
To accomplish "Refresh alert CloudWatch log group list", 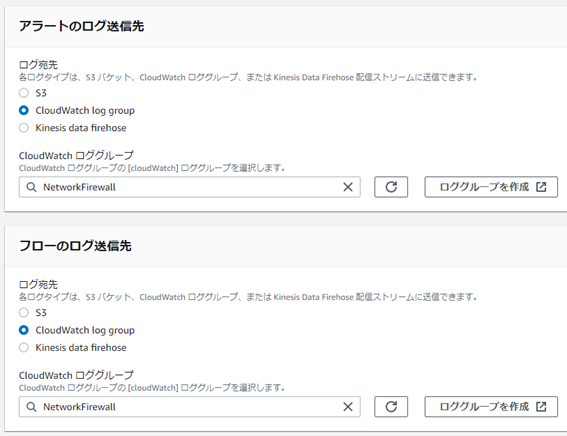I will (x=391, y=187).
